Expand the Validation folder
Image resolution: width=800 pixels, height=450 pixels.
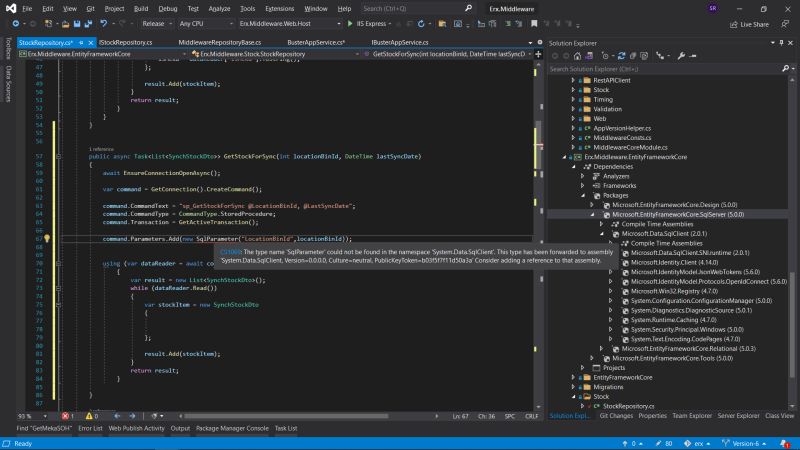tap(573, 109)
